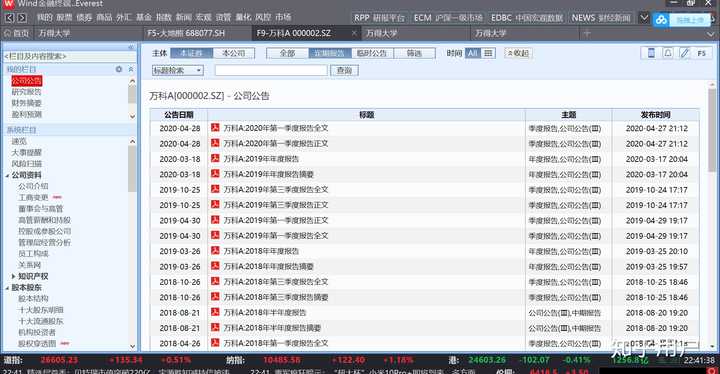Click the 我的栏目 list scroll down arrow
The image size is (720, 374).
point(132,116)
